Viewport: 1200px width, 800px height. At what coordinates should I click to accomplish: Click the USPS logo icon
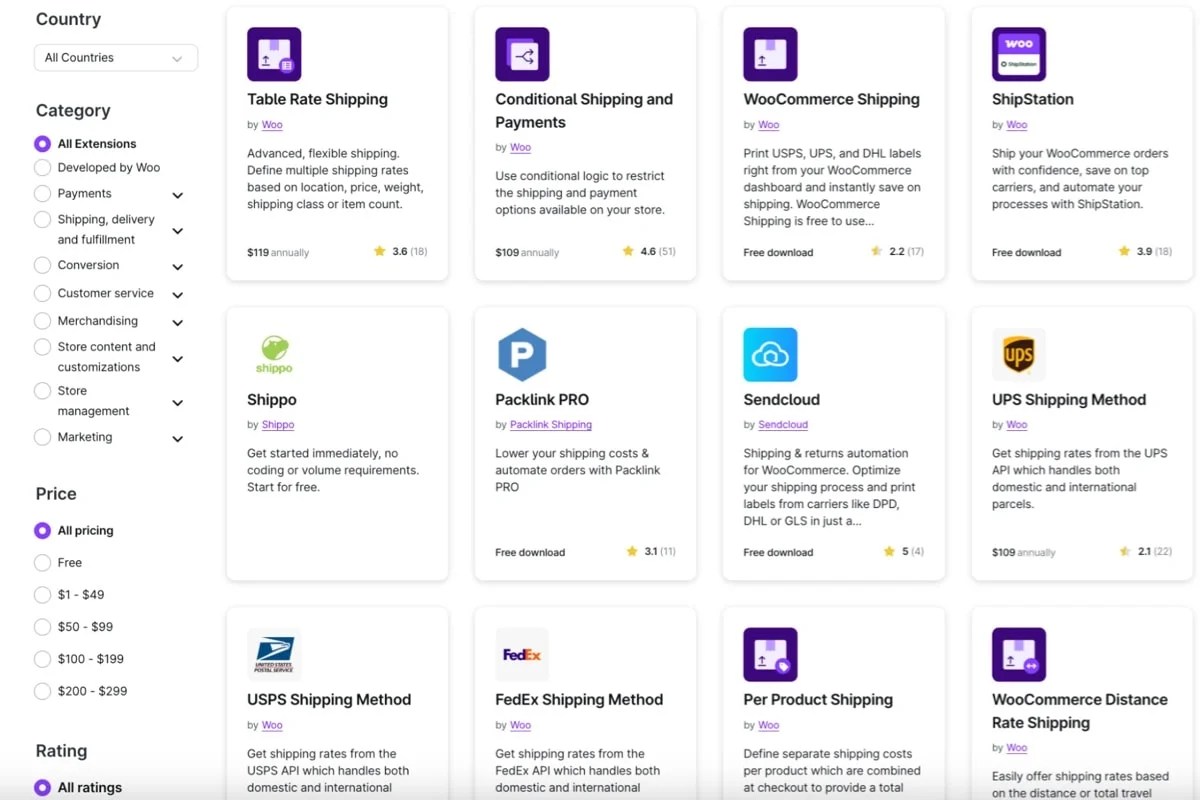click(x=274, y=654)
